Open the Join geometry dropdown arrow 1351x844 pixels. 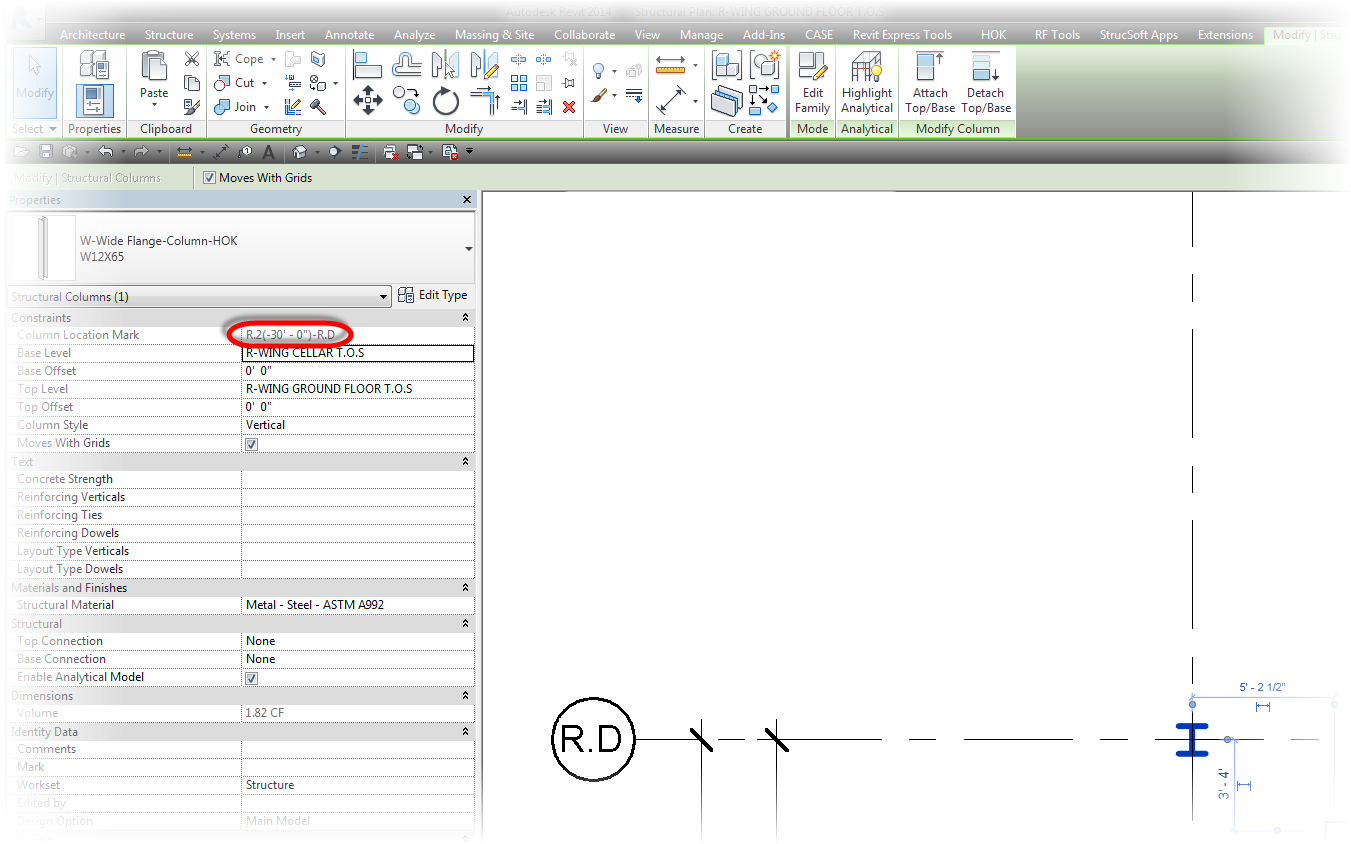pyautogui.click(x=266, y=108)
